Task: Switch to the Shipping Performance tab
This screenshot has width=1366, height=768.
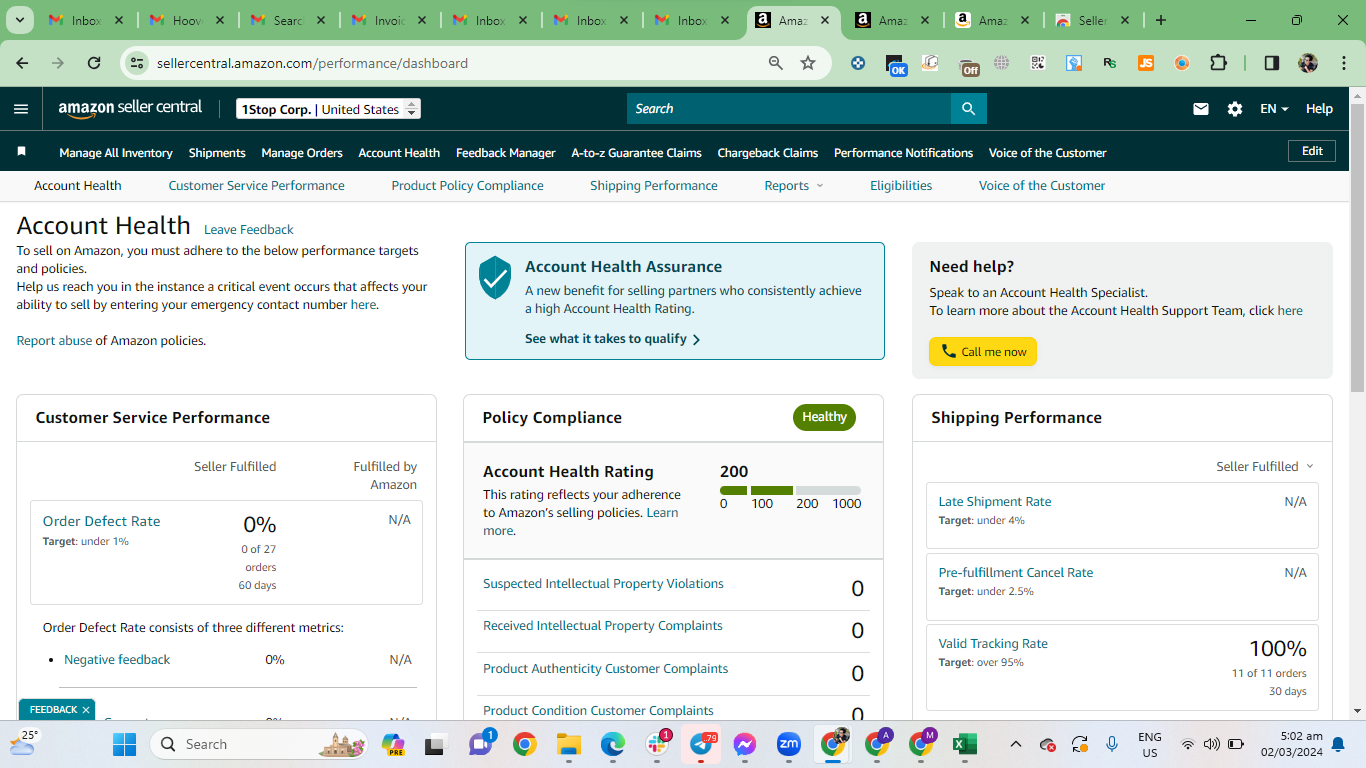Action: coord(654,186)
